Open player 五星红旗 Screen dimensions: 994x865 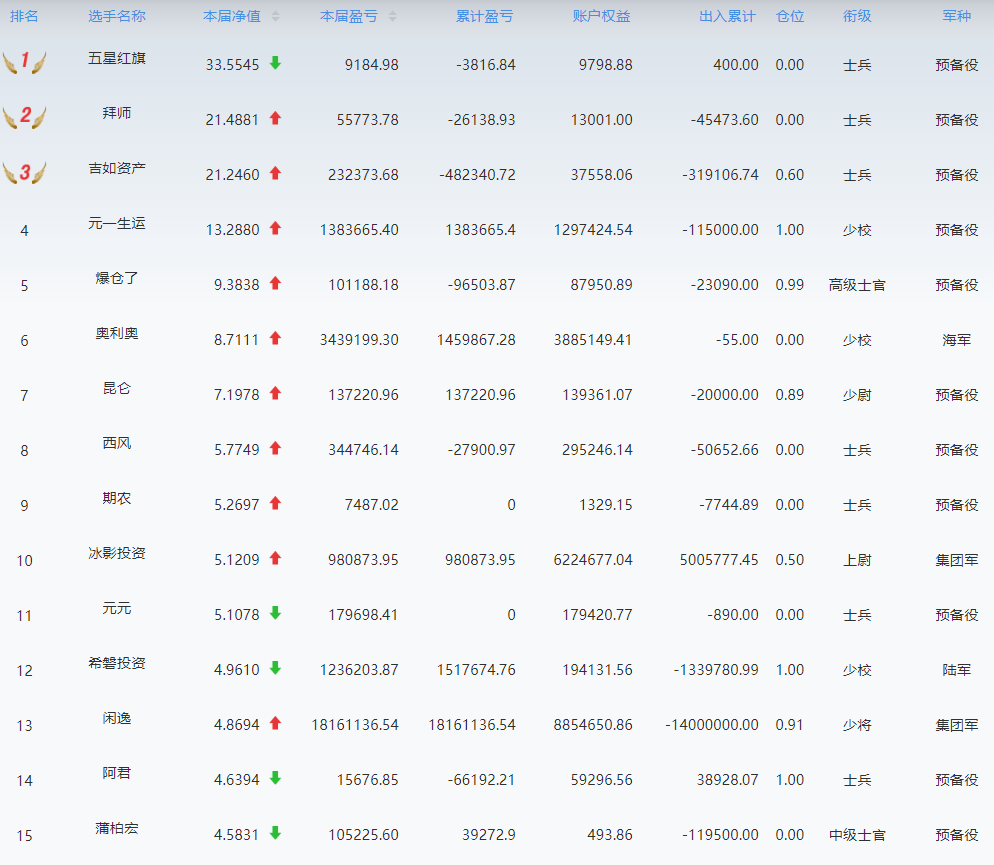pos(117,58)
